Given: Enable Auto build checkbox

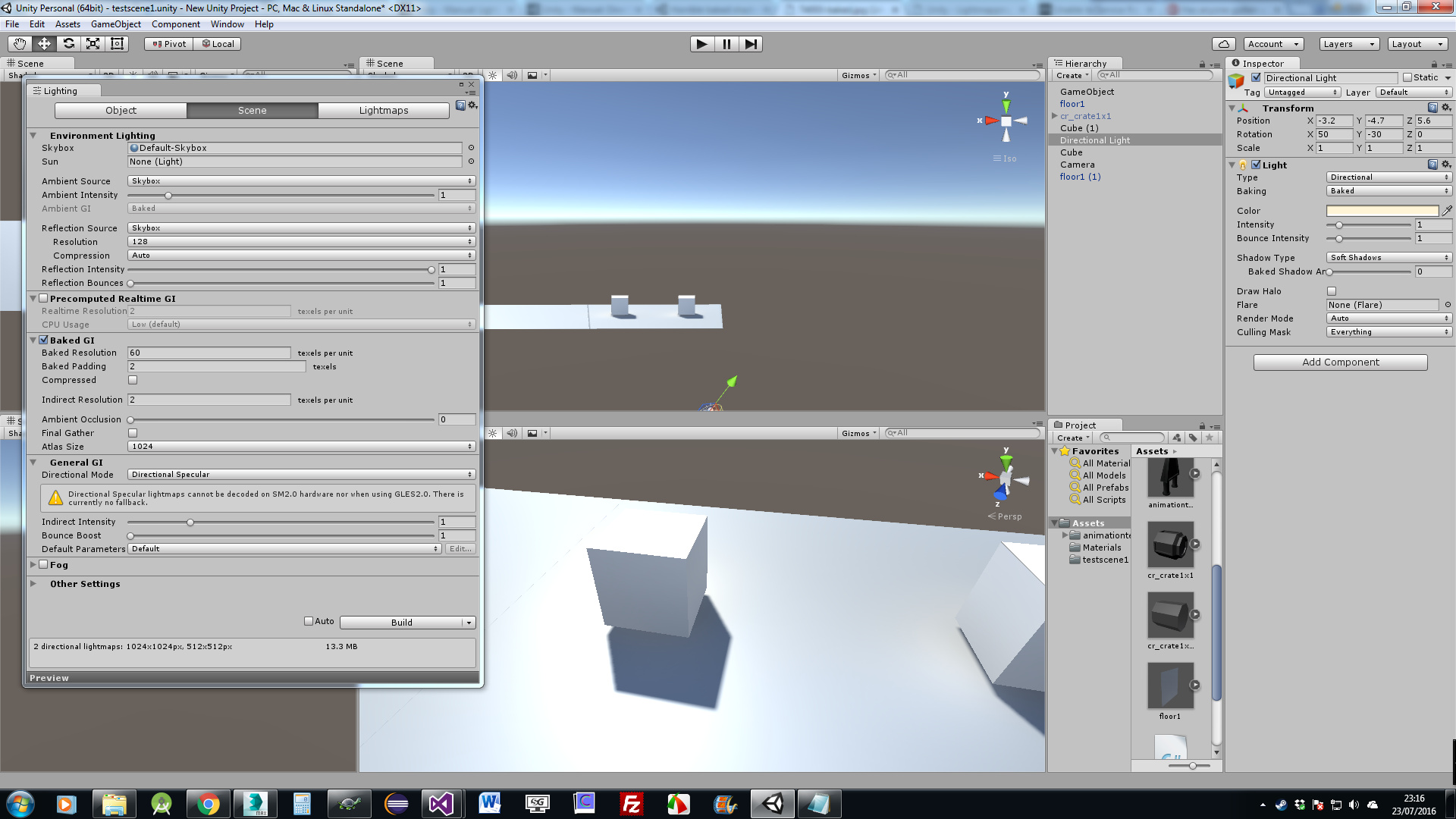Looking at the screenshot, I should (x=309, y=621).
